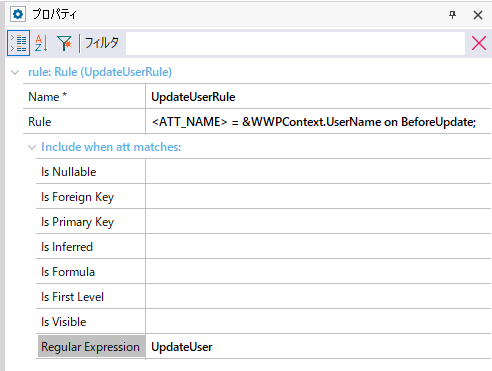The width and height of the screenshot is (492, 371).
Task: Select the Is Formula property value
Action: point(318,271)
